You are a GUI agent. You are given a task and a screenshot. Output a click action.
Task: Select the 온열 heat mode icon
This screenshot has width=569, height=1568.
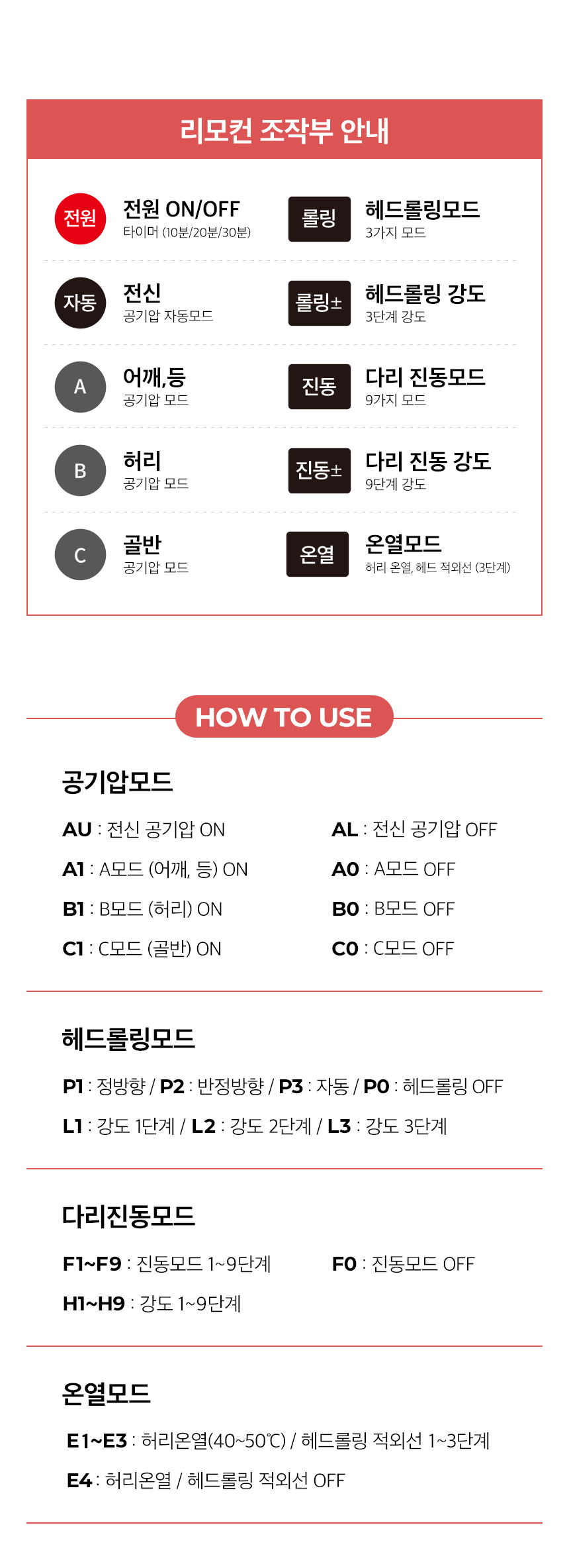318,554
